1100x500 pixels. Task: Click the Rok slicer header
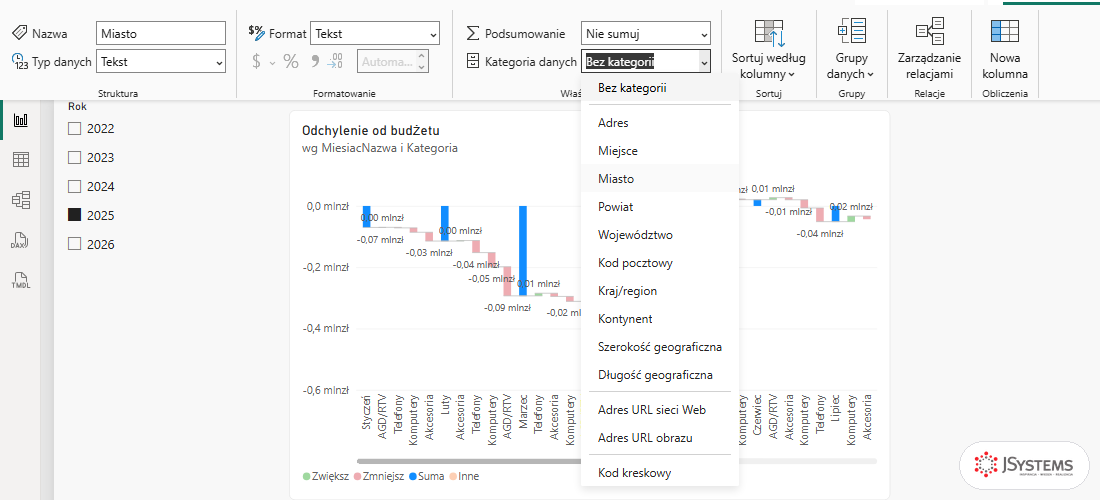pos(77,107)
